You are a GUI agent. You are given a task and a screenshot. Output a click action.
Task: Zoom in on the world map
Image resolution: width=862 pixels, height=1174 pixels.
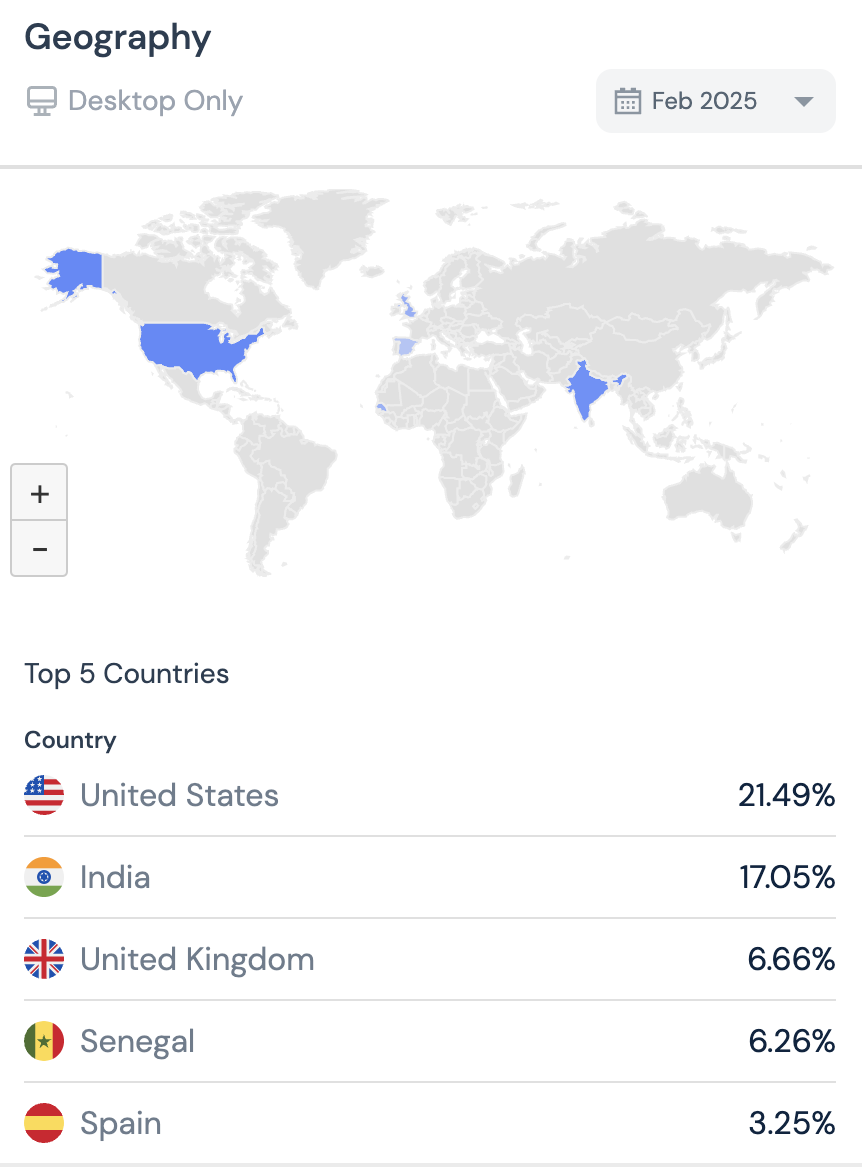point(40,493)
